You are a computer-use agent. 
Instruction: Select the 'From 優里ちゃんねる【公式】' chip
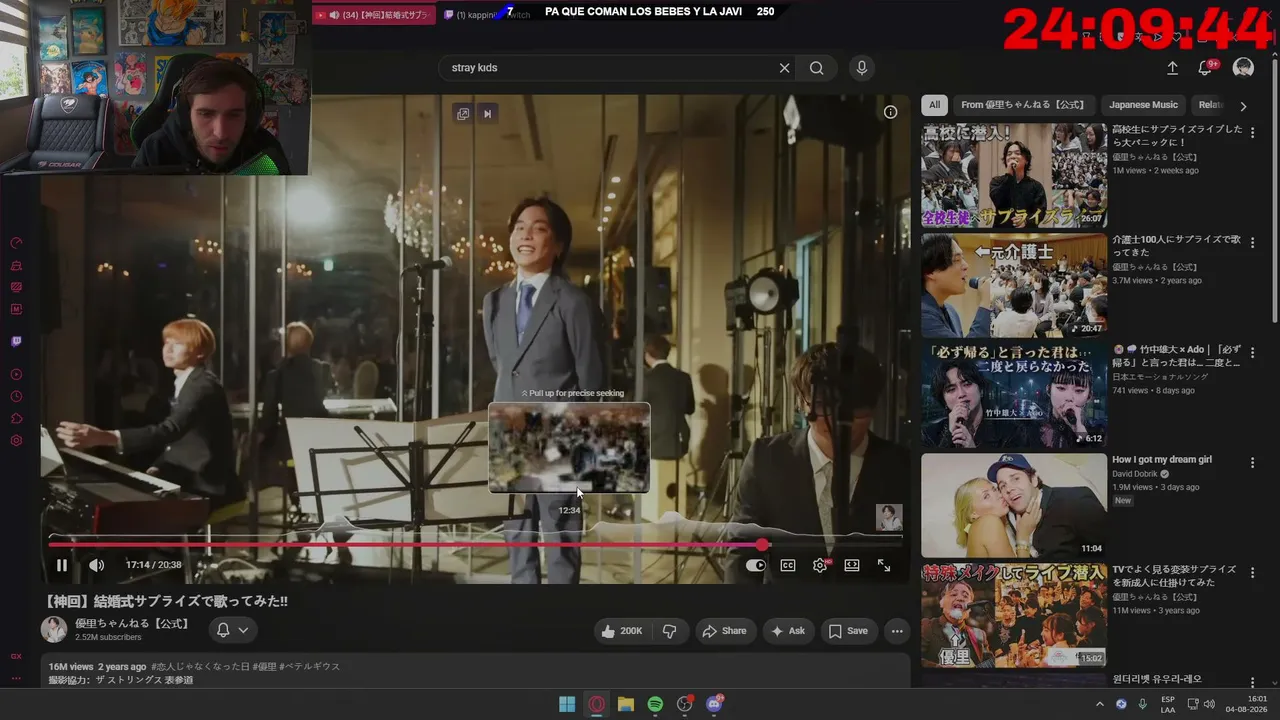[1023, 105]
